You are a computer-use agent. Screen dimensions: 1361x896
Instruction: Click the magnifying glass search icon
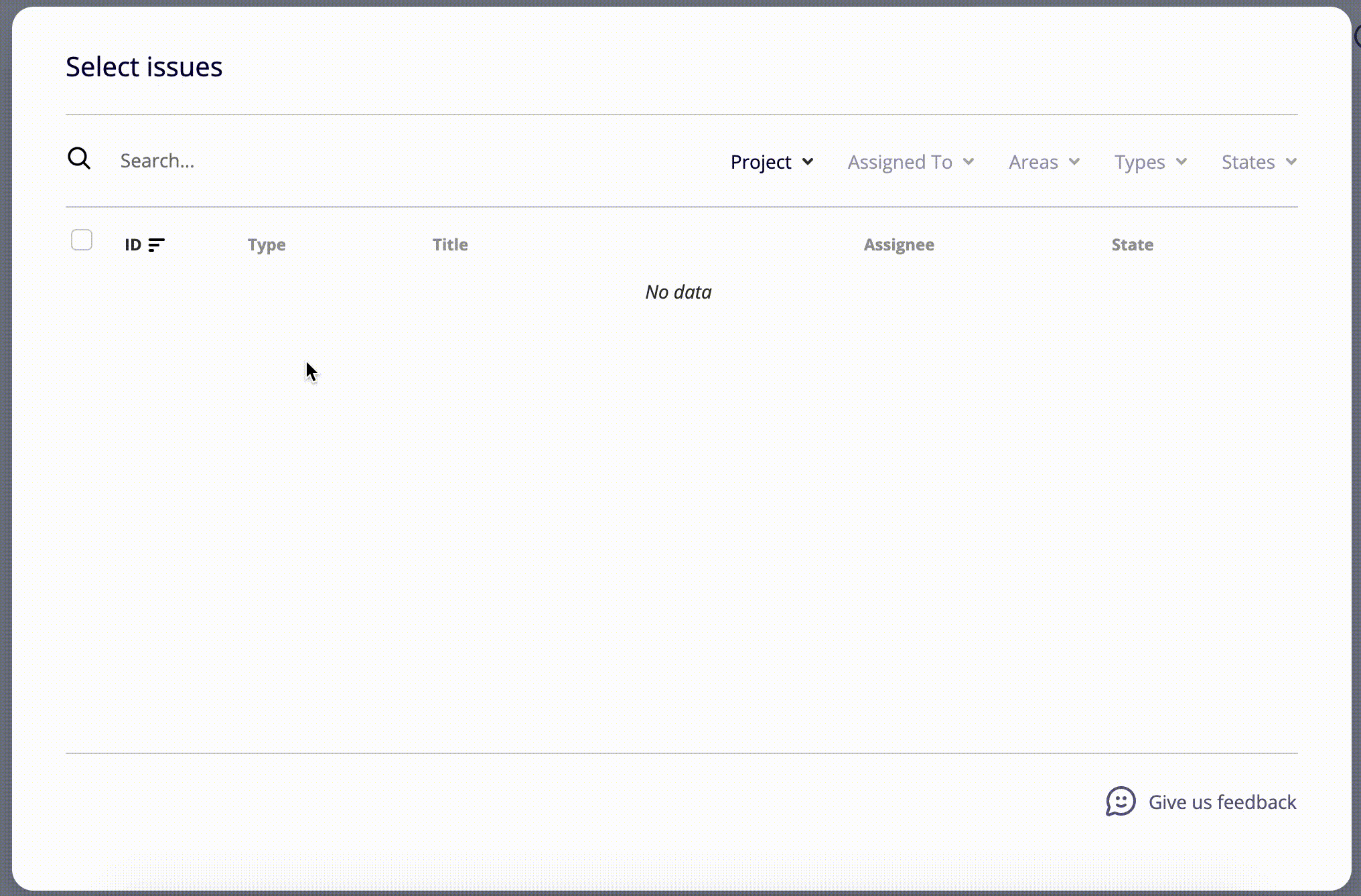79,159
